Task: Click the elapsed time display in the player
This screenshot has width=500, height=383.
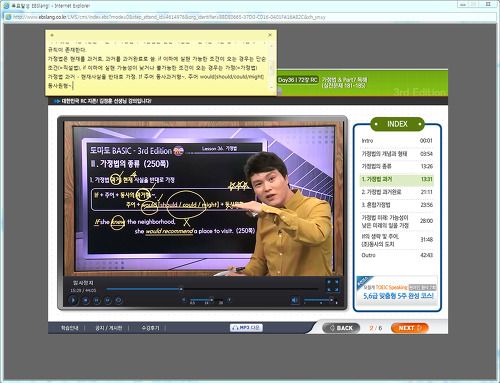Action: [83, 290]
